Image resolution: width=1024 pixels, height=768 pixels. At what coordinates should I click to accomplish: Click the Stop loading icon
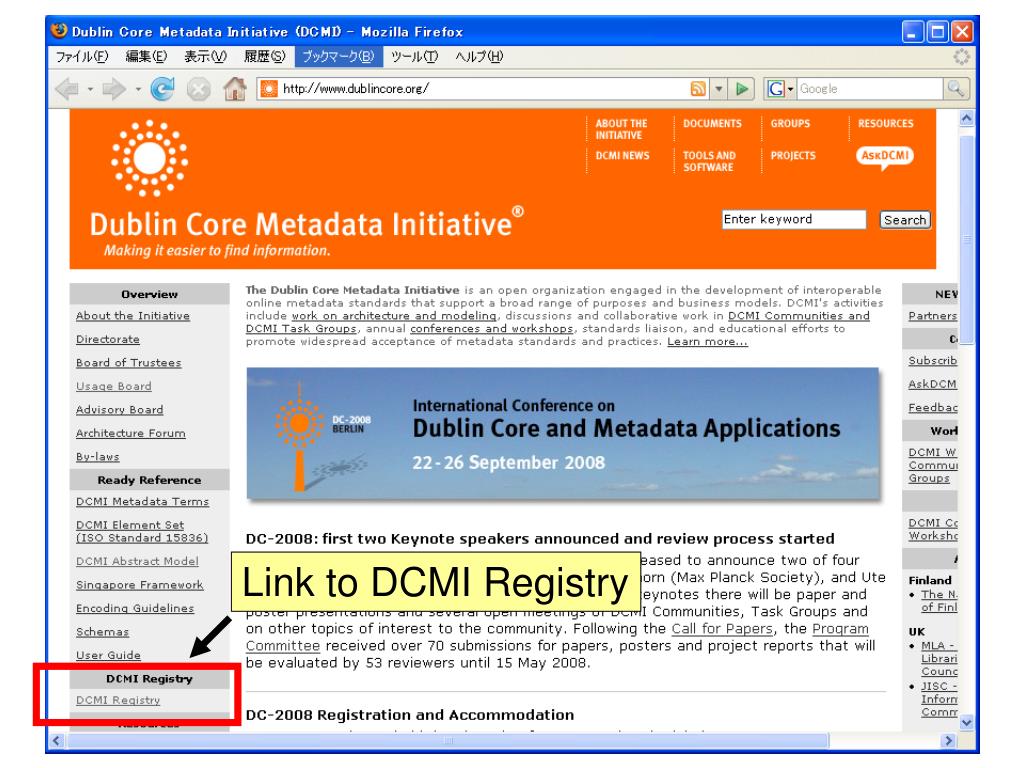click(x=199, y=89)
